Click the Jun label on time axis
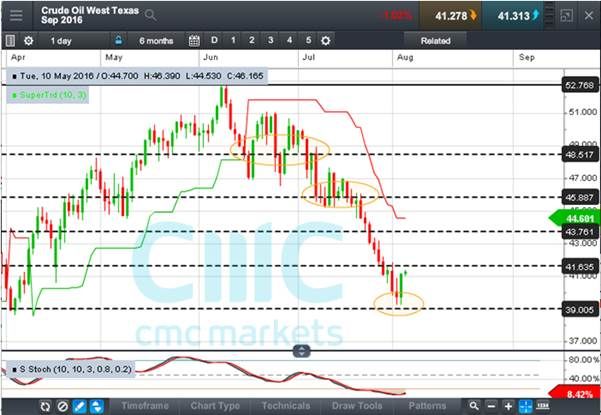Viewport: 601px width, 415px height. point(210,57)
